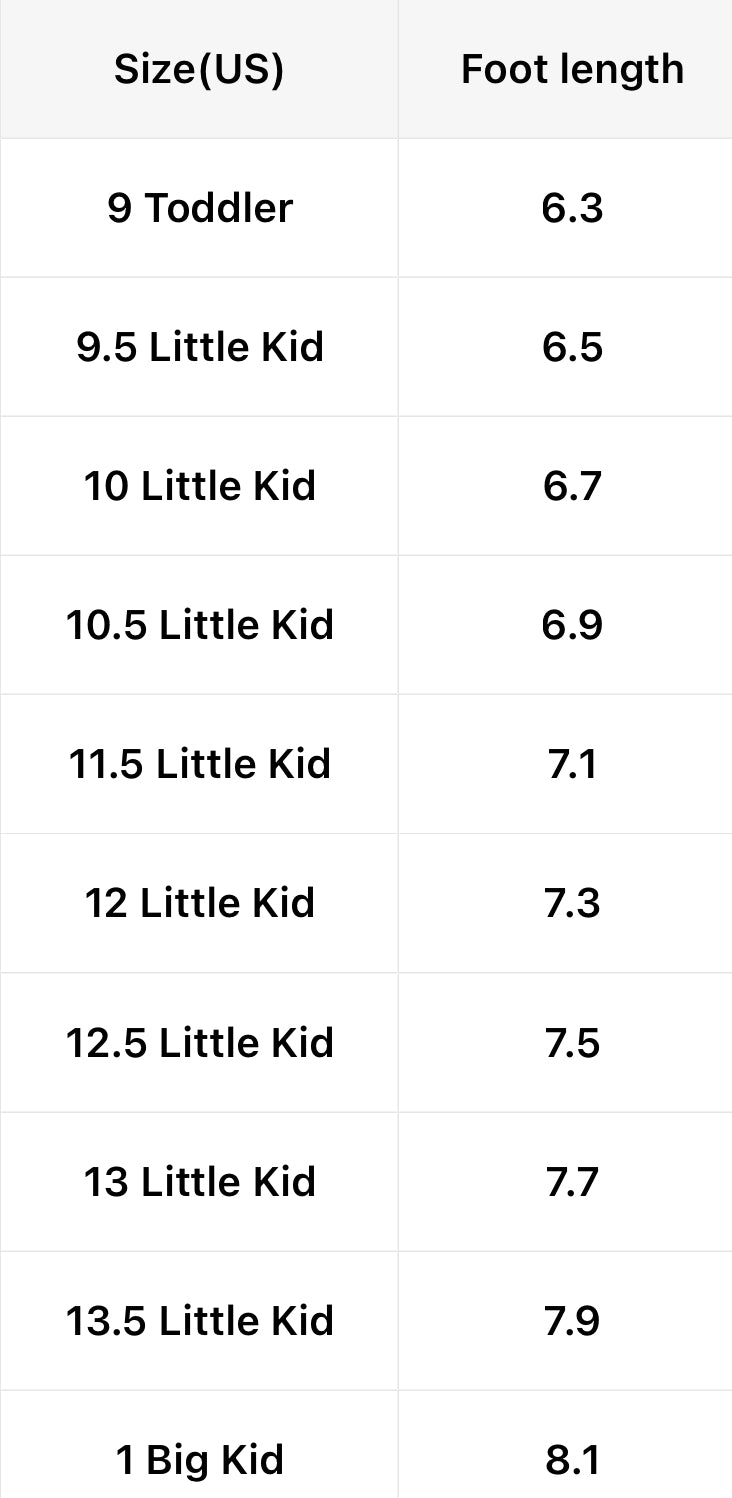Select the 6.7 foot length value
This screenshot has width=732, height=1498.
click(x=572, y=486)
